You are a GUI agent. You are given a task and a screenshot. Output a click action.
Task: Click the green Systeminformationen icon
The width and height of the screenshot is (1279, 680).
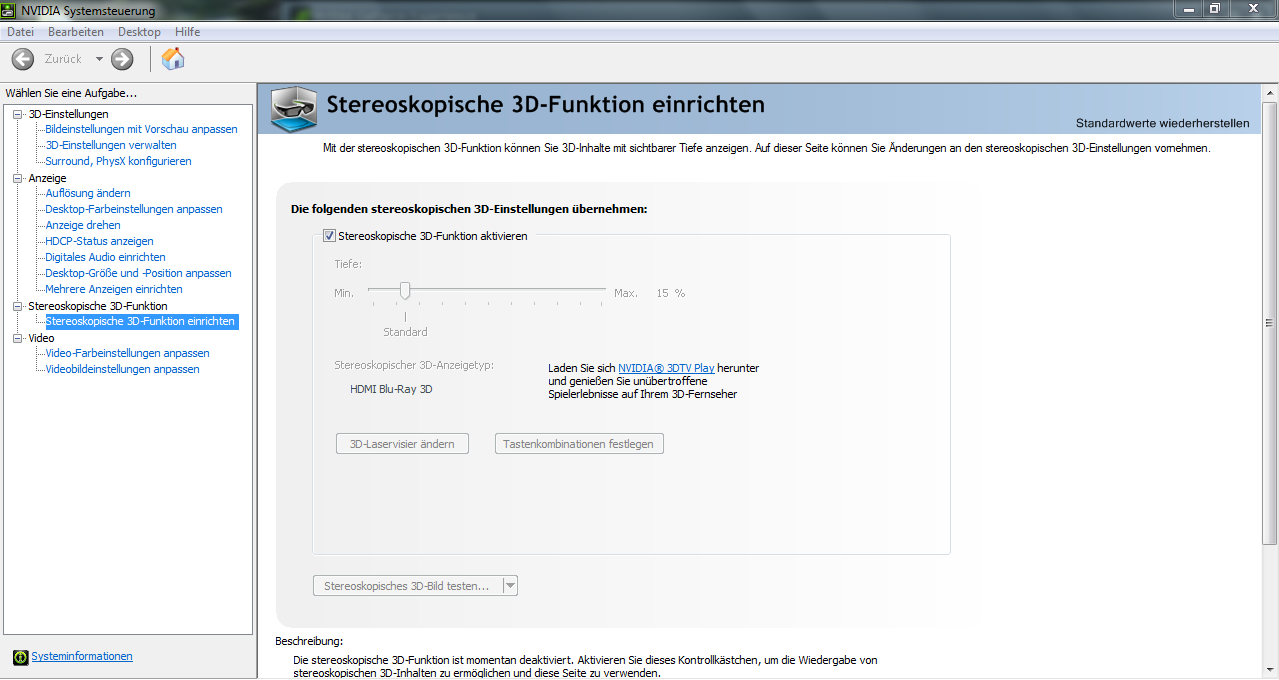(20, 657)
